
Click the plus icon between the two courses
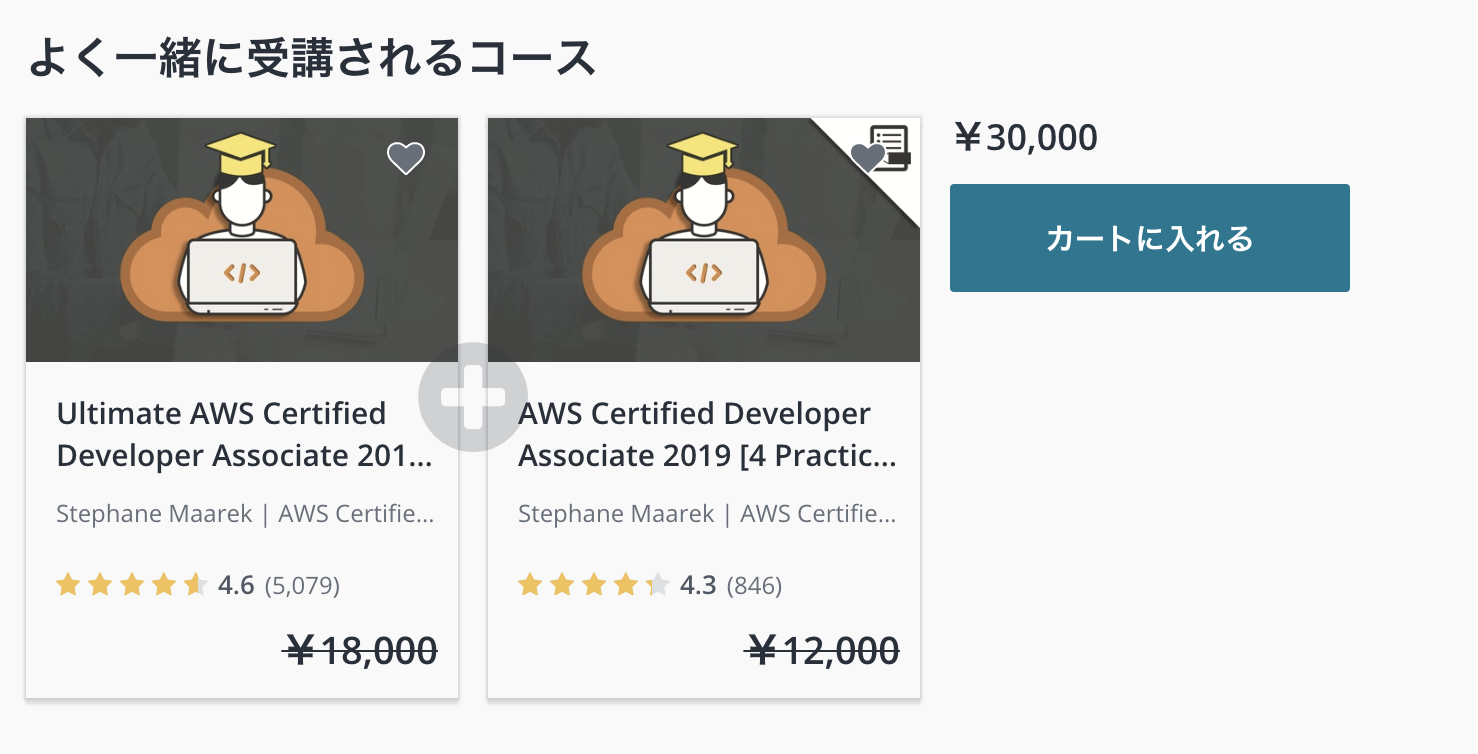pos(473,395)
